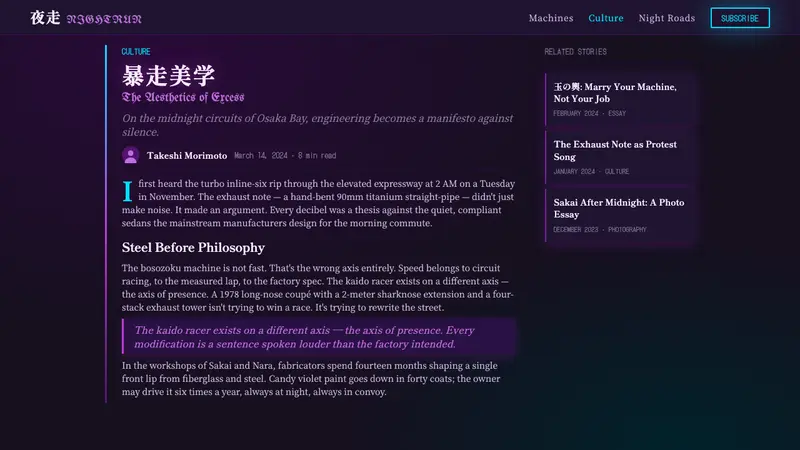The width and height of the screenshot is (800, 450).
Task: Click the 'February 2024 · Essay' meta text
Action: point(589,113)
